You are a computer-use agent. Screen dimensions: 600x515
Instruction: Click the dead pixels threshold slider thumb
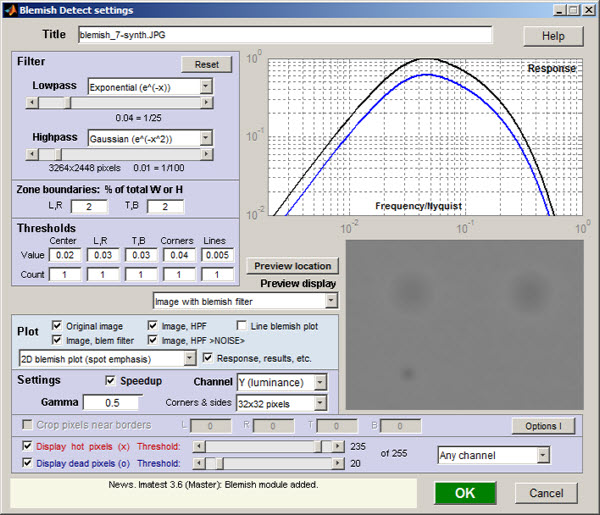[220, 464]
